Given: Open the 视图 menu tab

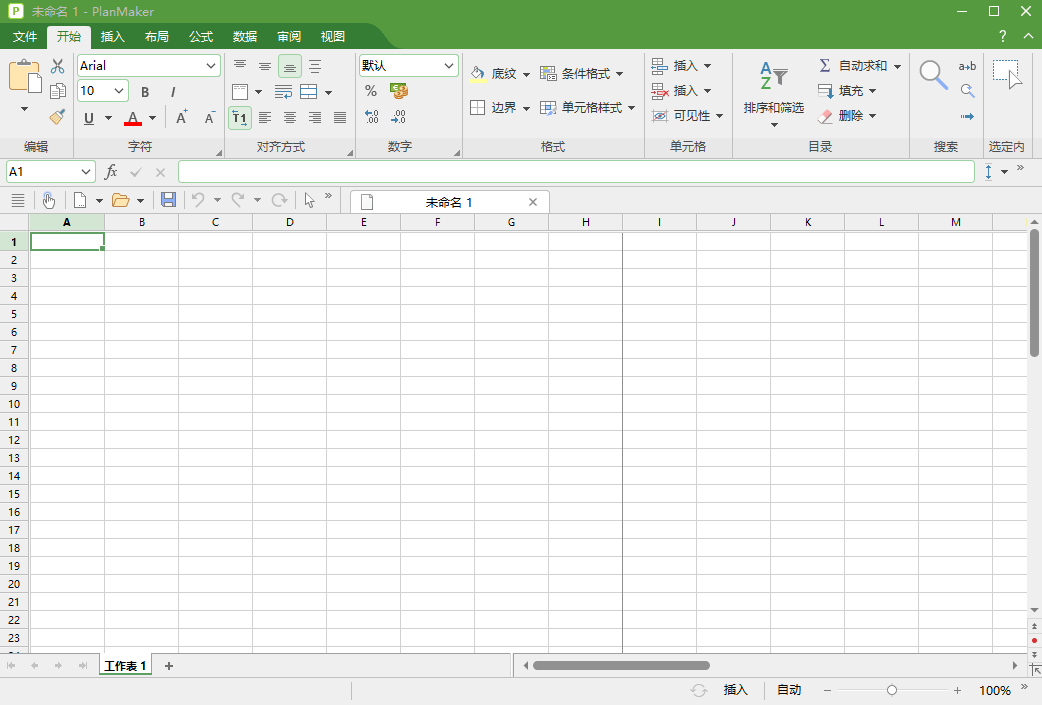Looking at the screenshot, I should pyautogui.click(x=333, y=36).
